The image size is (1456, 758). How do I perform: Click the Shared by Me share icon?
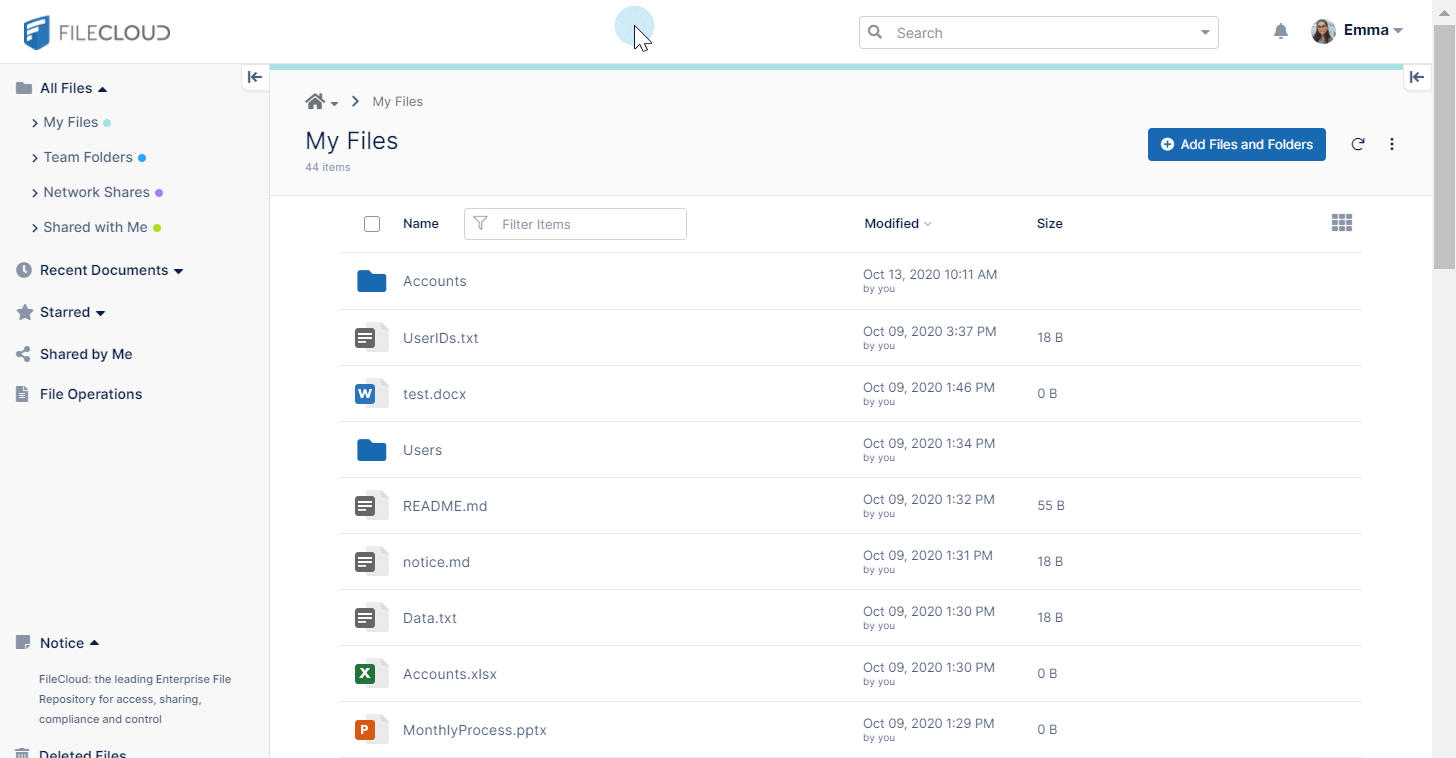[x=24, y=354]
